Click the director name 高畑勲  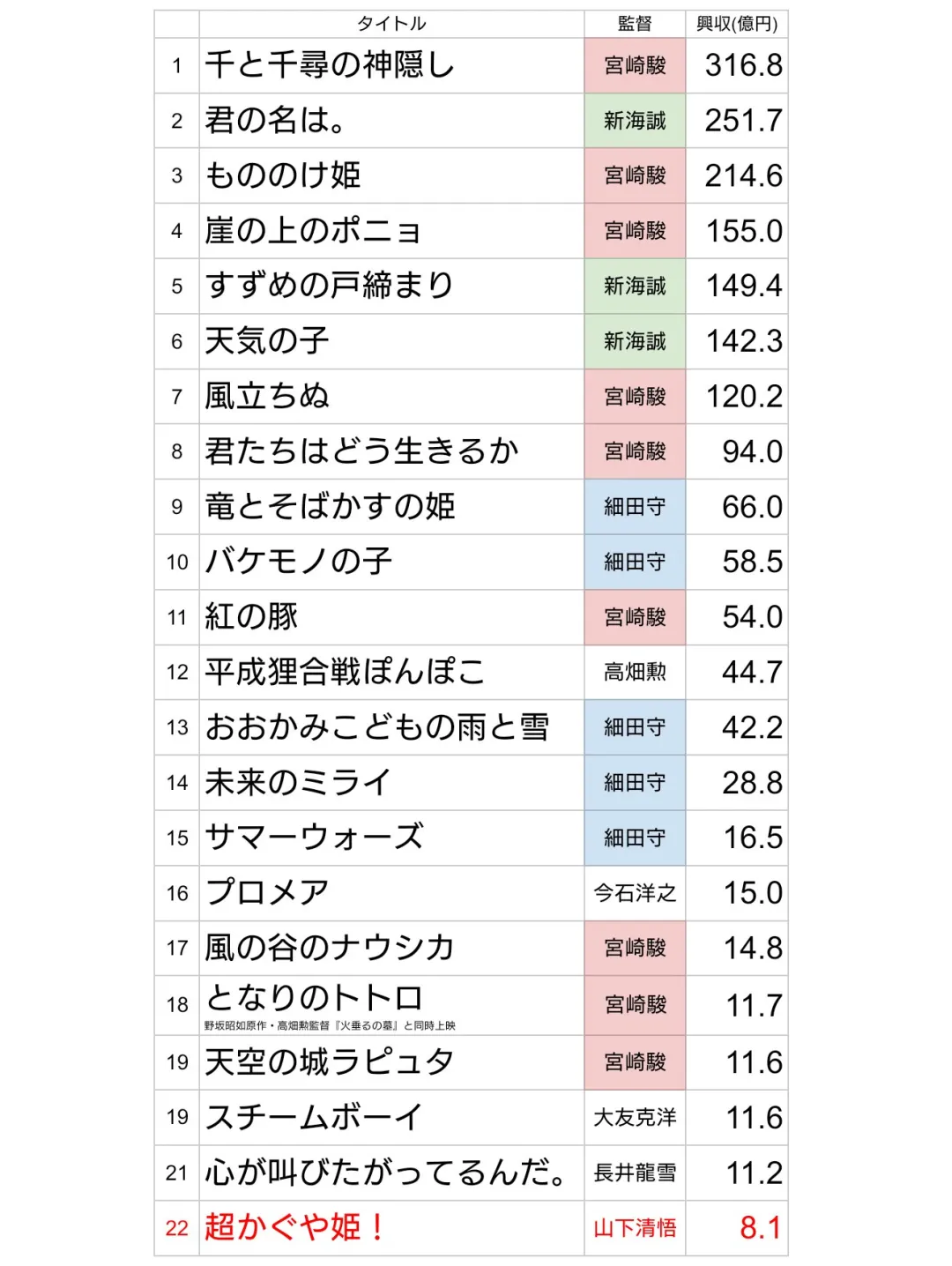[635, 673]
